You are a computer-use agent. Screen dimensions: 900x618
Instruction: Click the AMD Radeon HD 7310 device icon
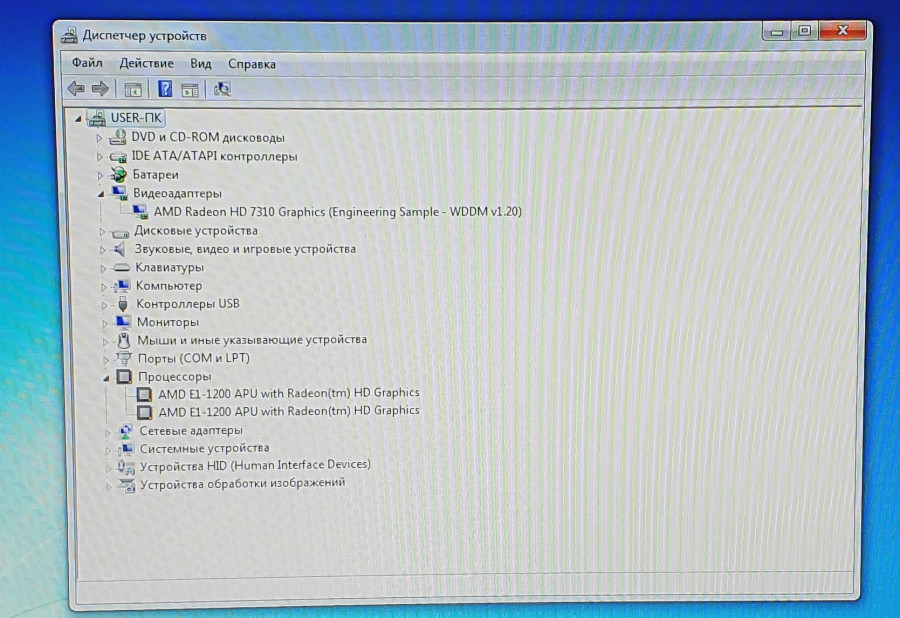click(140, 212)
